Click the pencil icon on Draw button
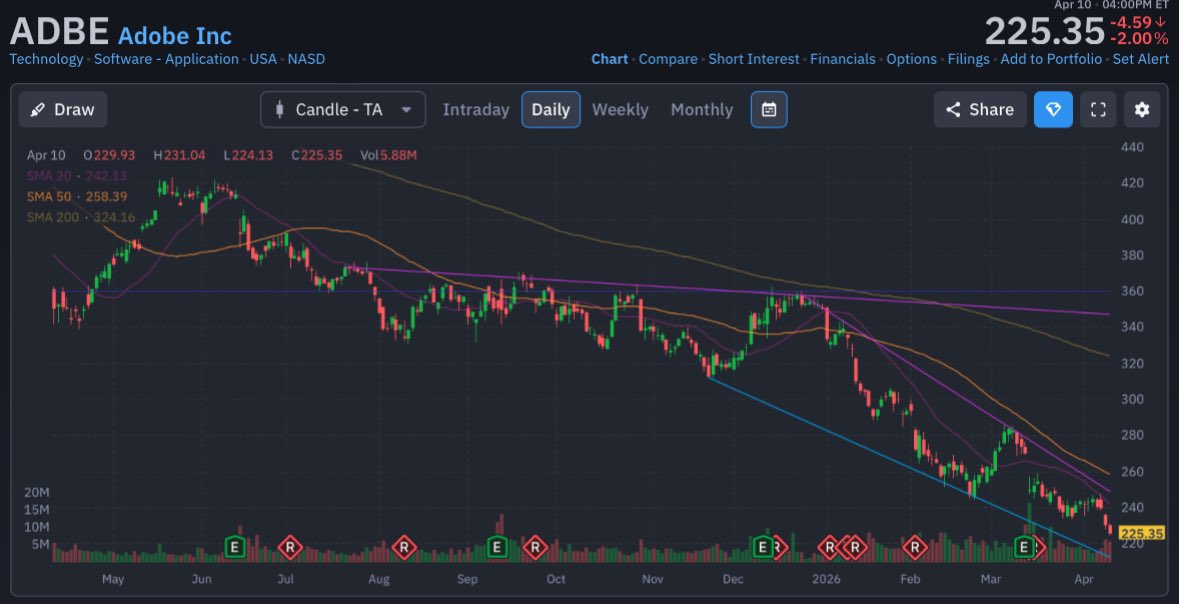The height and width of the screenshot is (604, 1179). [x=38, y=110]
